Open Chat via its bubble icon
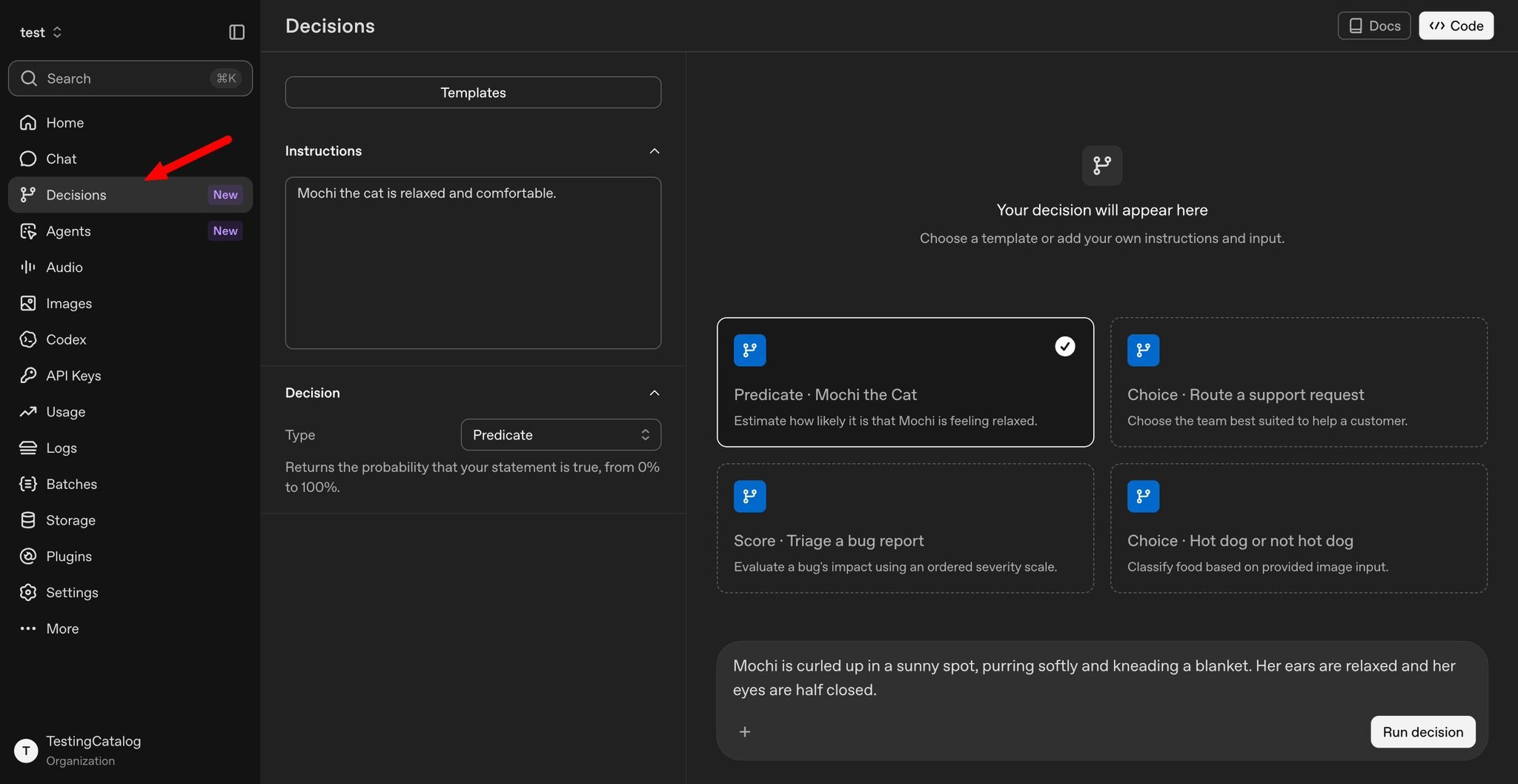 pos(28,159)
